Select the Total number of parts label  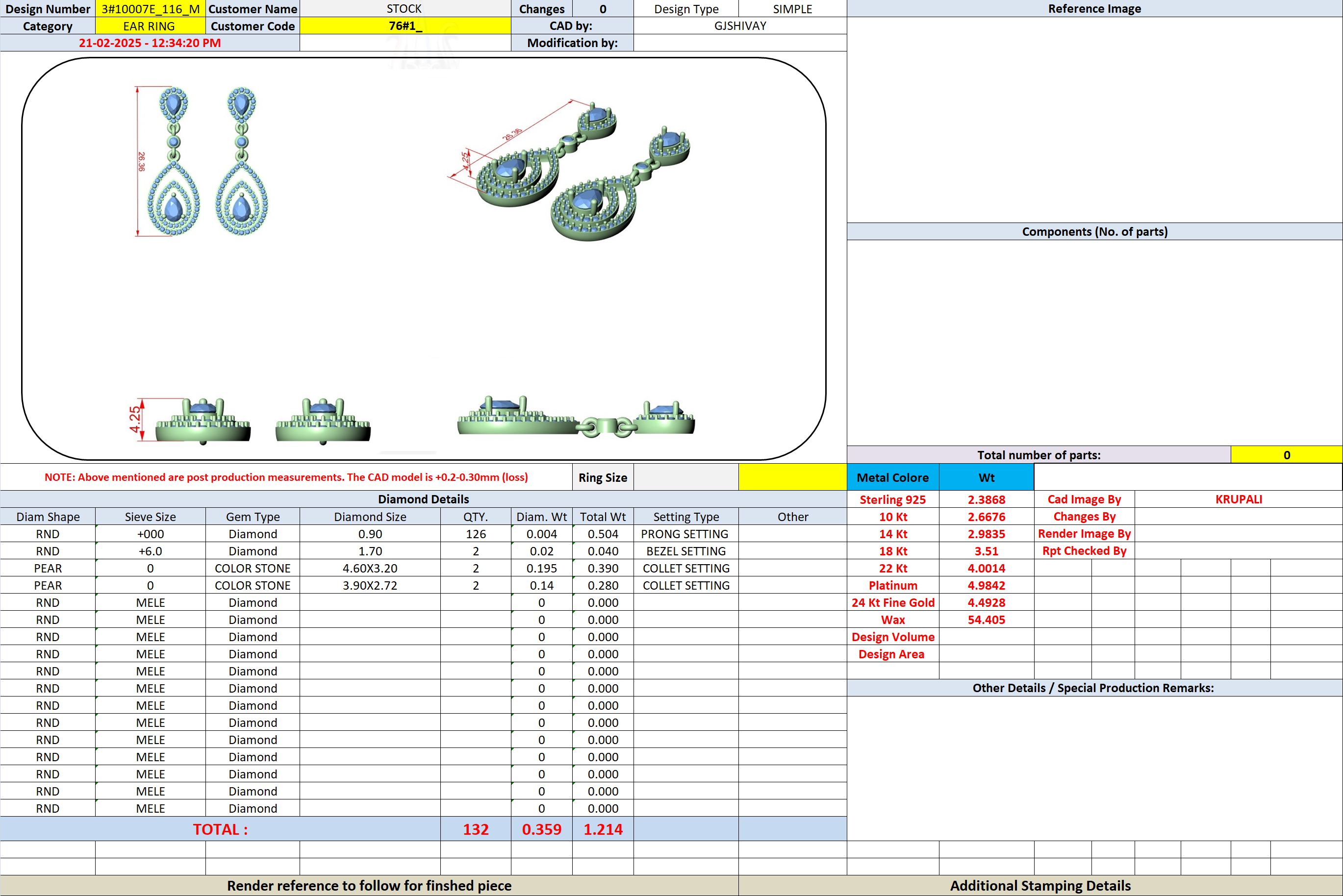pos(1039,455)
